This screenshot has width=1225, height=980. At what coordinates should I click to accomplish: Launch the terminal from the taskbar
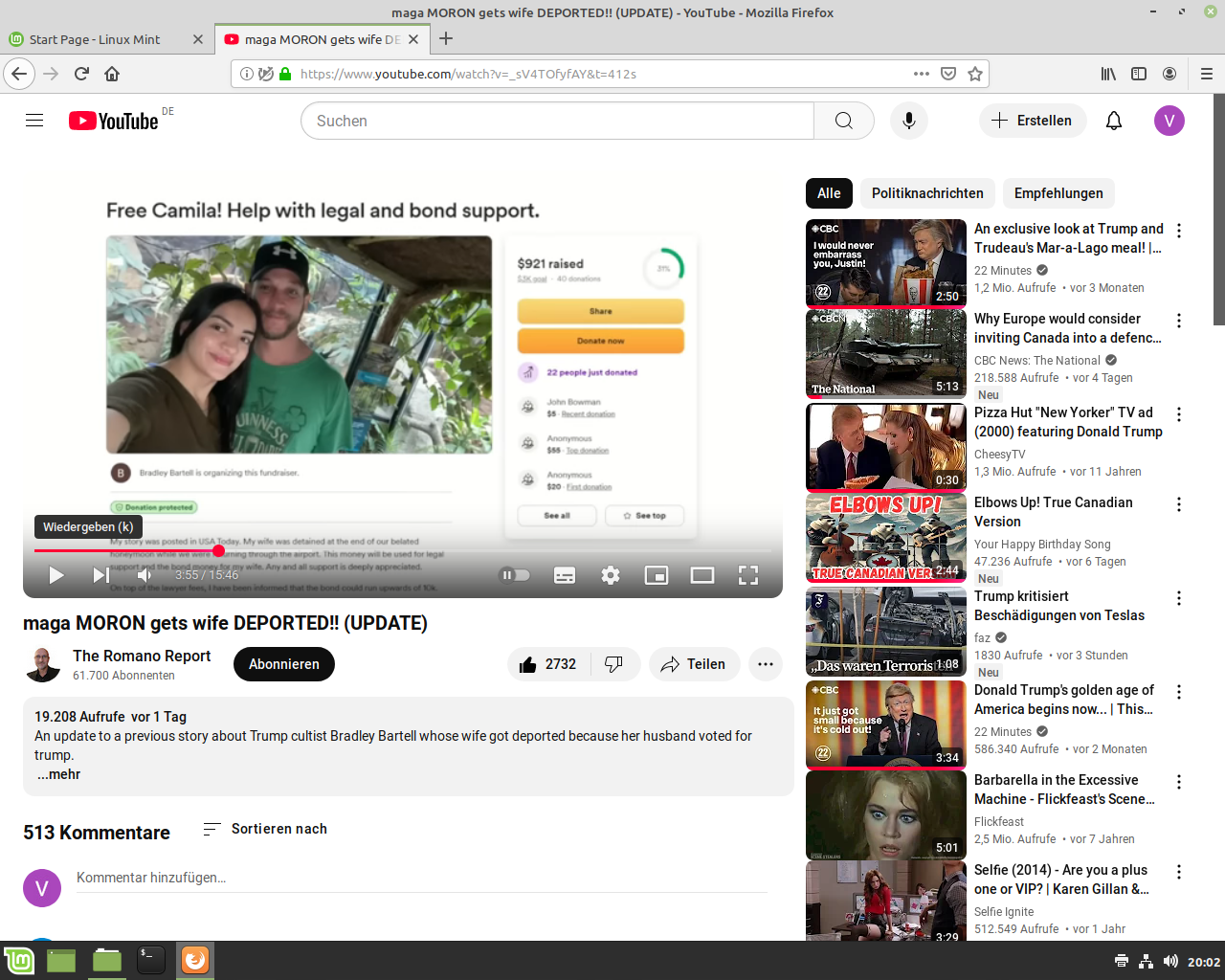(151, 960)
